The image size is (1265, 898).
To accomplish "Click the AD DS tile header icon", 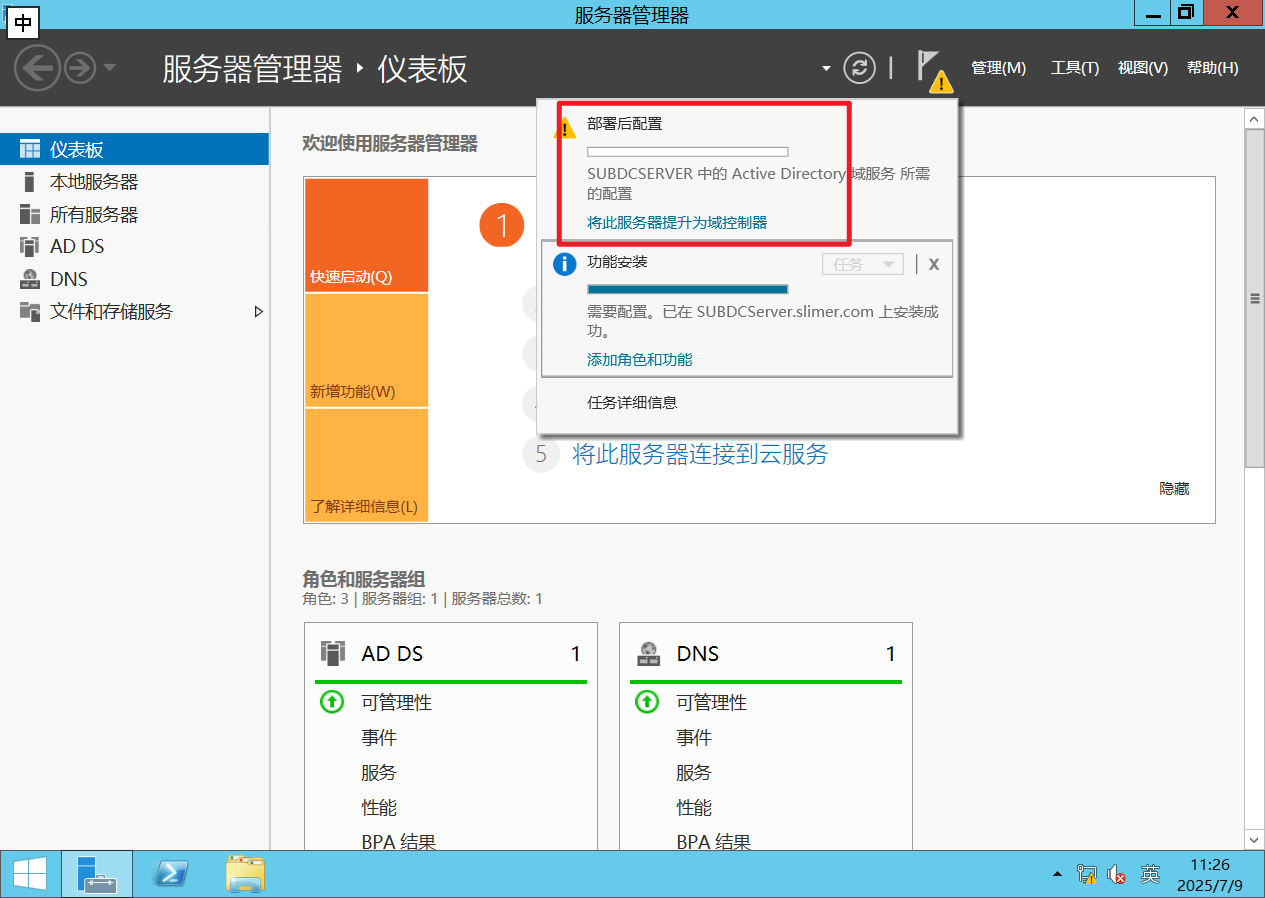I will coord(332,653).
